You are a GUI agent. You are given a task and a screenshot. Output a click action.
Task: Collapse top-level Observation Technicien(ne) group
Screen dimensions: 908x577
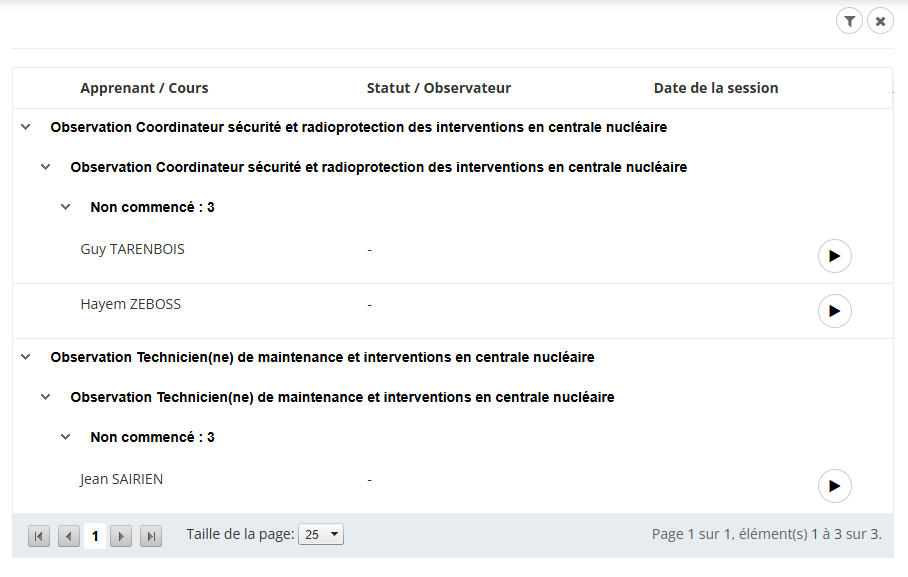pyautogui.click(x=26, y=357)
